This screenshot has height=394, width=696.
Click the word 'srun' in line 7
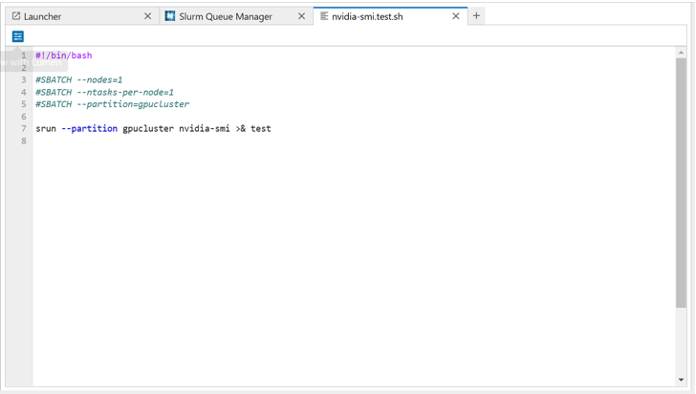coord(46,129)
